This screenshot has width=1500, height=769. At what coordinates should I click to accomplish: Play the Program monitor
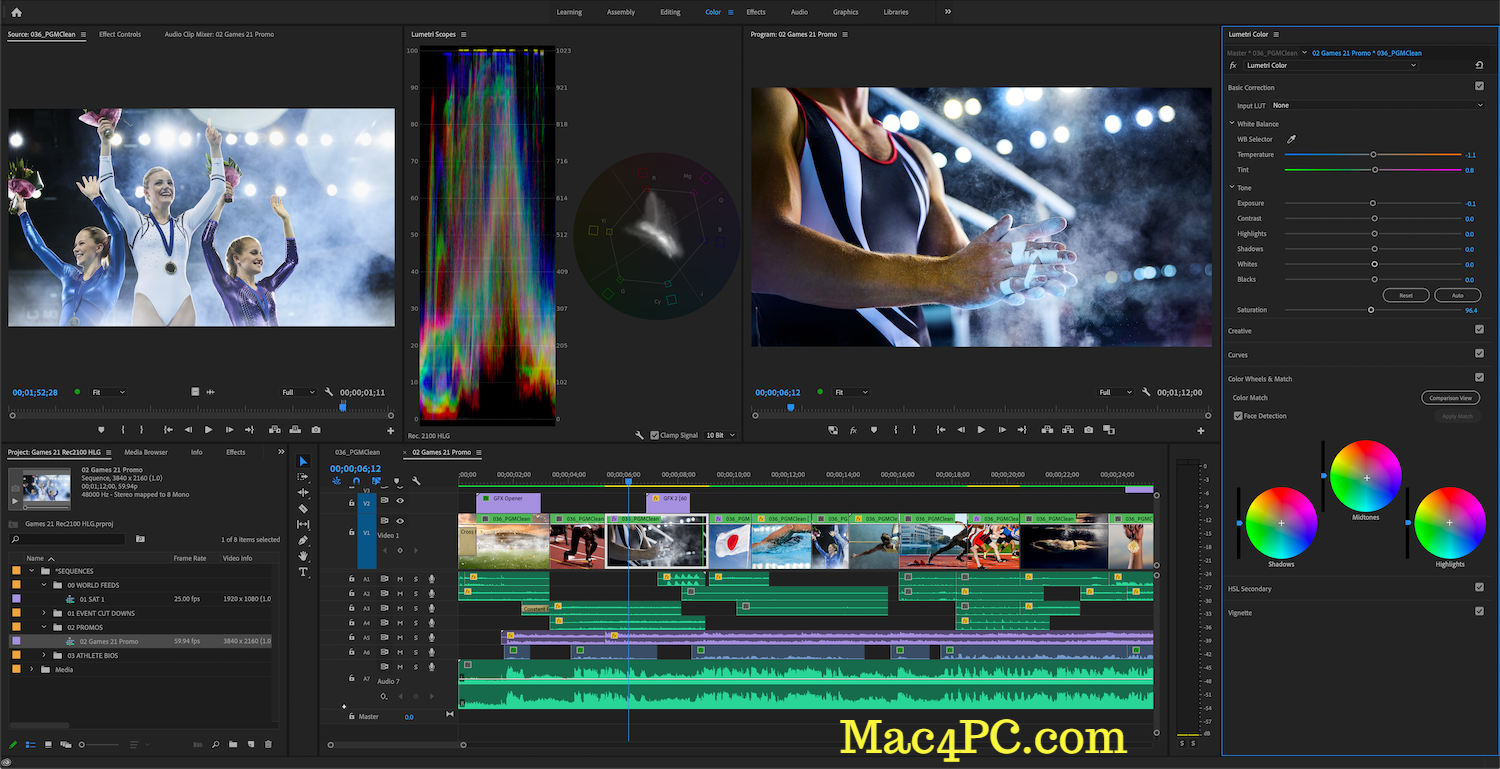pyautogui.click(x=981, y=430)
